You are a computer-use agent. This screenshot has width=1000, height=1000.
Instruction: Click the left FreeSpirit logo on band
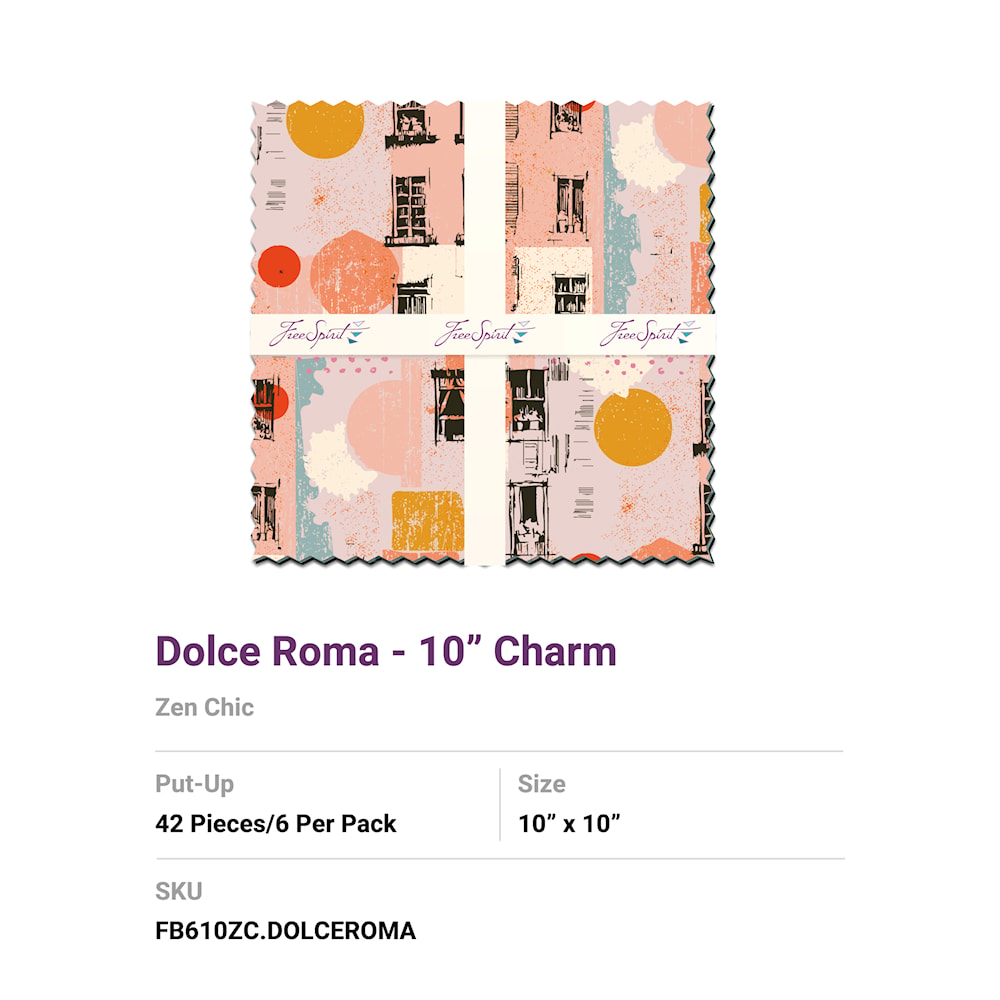tap(318, 333)
